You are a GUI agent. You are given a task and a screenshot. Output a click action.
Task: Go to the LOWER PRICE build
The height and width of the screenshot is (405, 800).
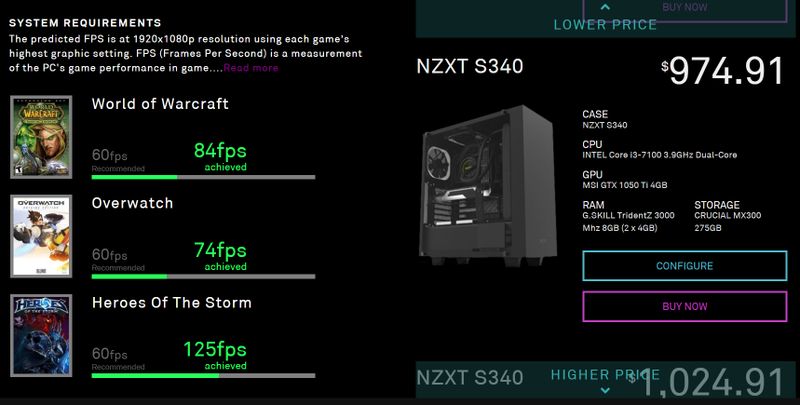point(606,24)
